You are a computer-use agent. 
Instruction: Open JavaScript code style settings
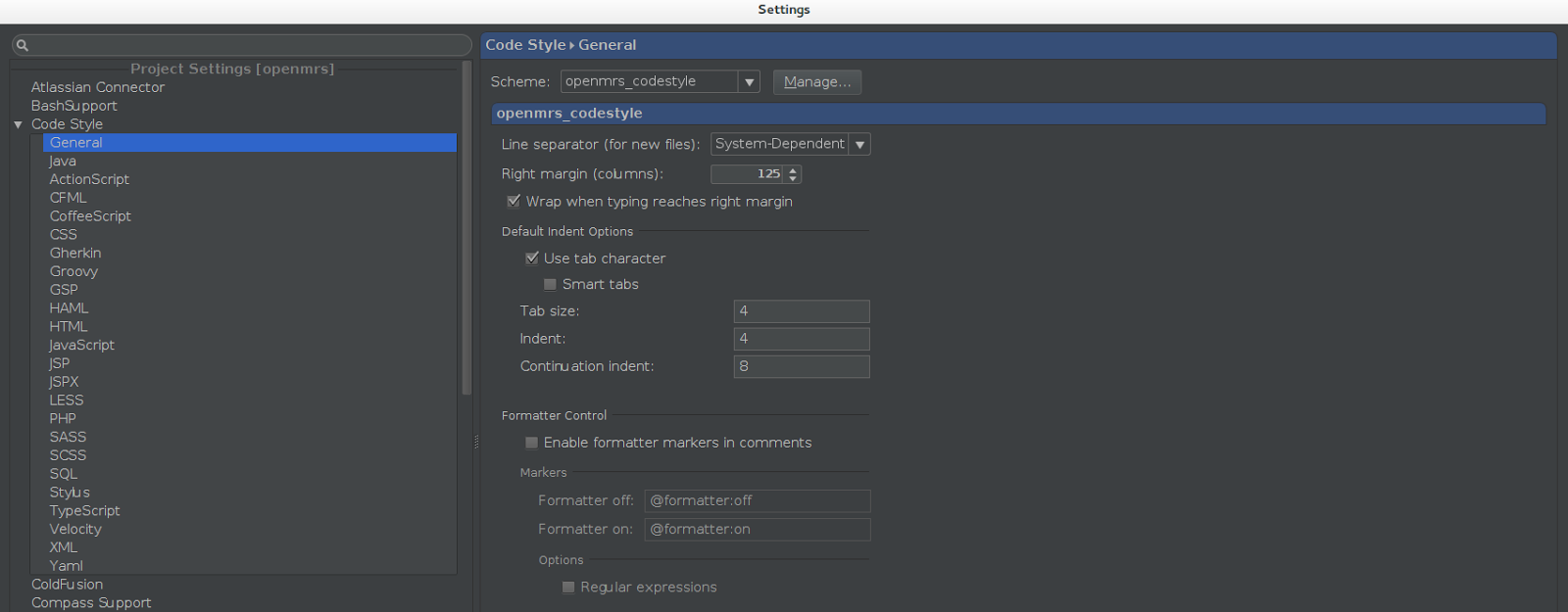click(82, 345)
